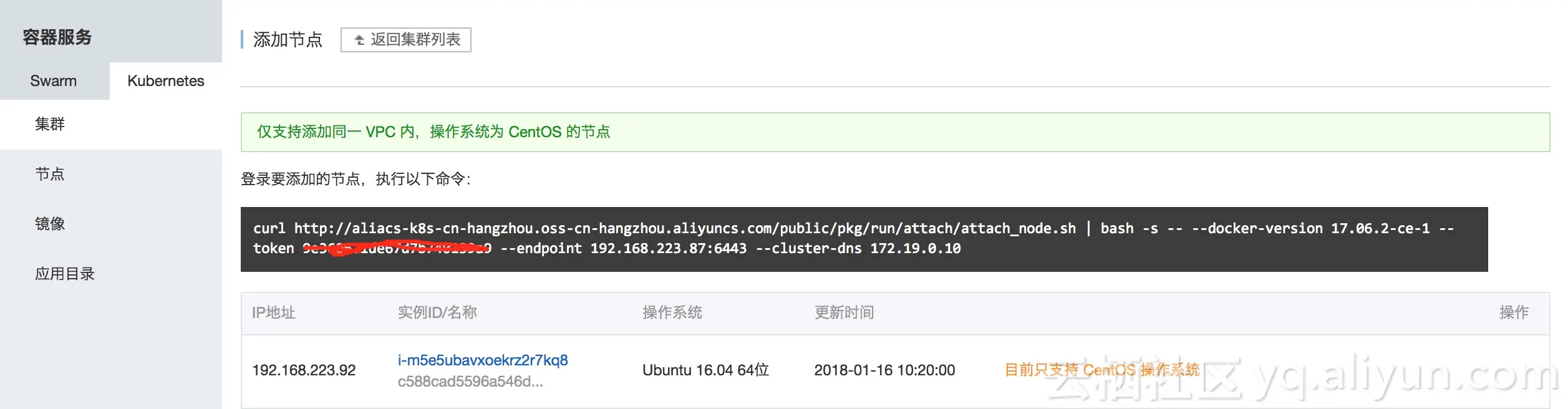Click the 返回集群列表 button
The height and width of the screenshot is (409, 1568).
pyautogui.click(x=405, y=40)
